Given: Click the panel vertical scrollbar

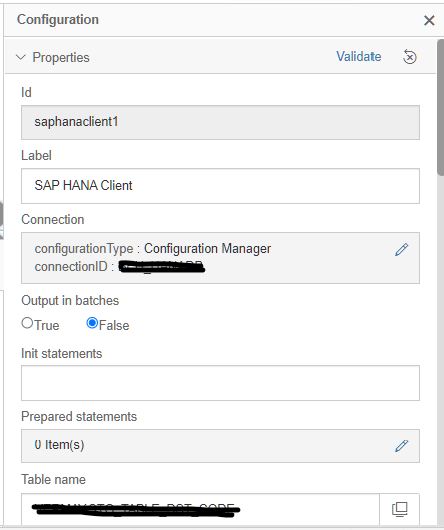Looking at the screenshot, I should (x=440, y=107).
